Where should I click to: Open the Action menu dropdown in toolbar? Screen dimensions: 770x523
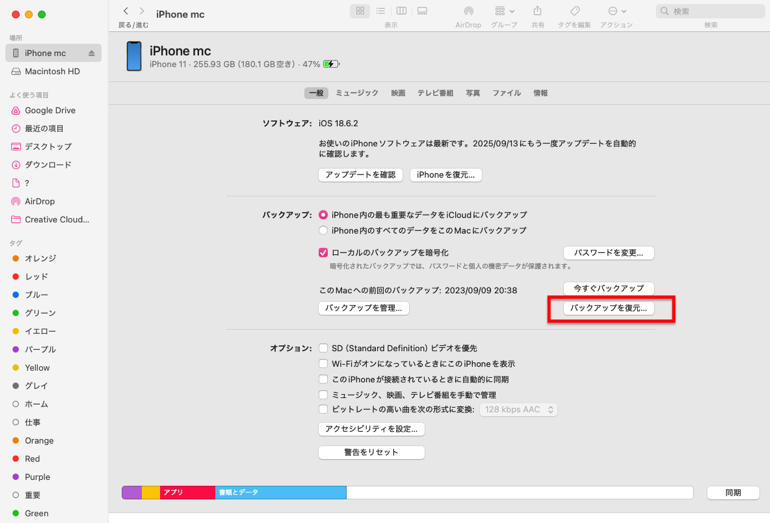coord(615,11)
